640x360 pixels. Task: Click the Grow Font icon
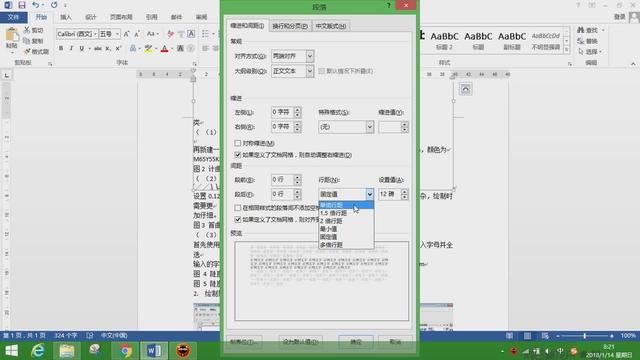click(127, 34)
